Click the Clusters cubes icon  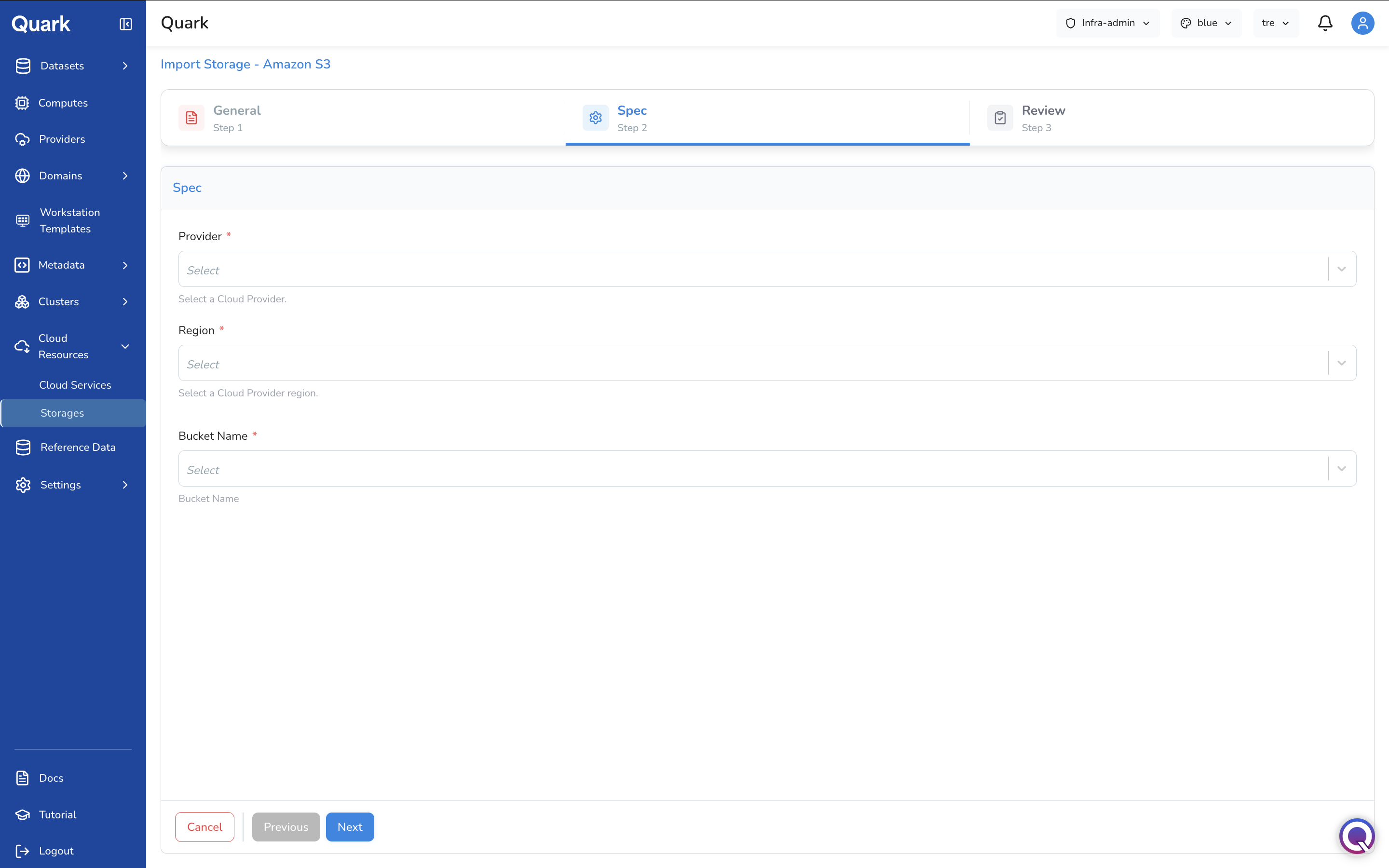point(22,302)
